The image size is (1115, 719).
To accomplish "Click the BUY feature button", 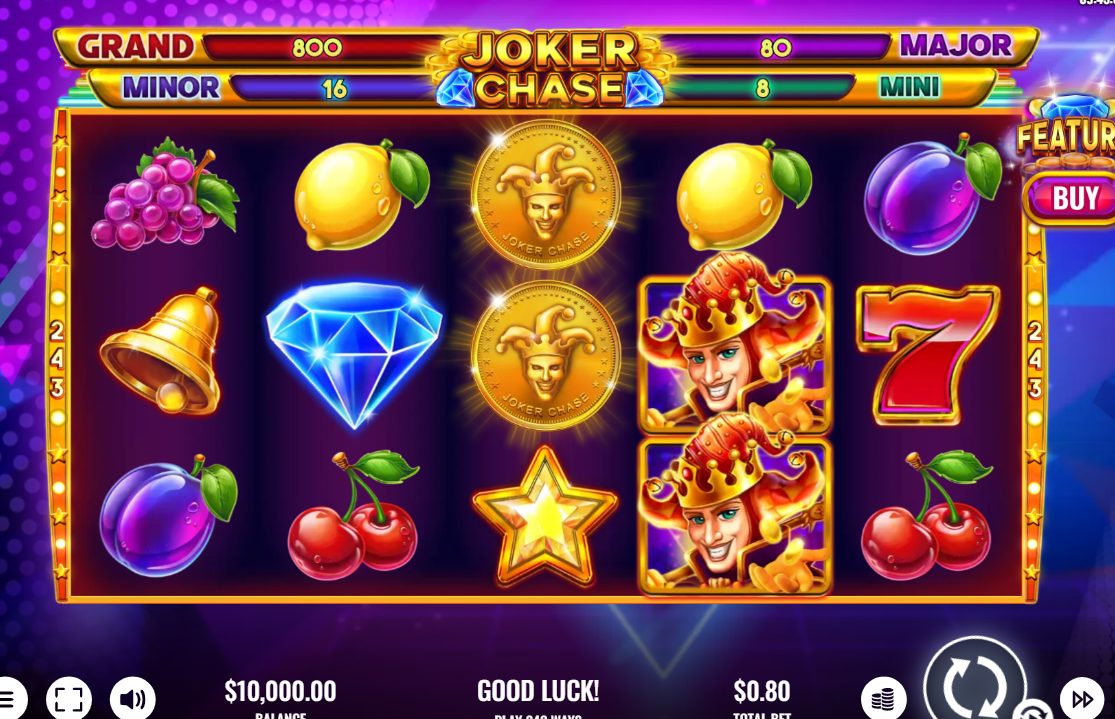I will click(1071, 198).
